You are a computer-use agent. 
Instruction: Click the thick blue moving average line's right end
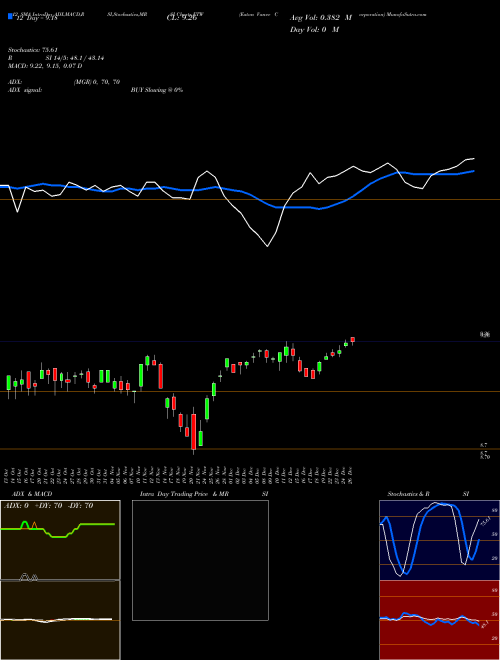[474, 171]
